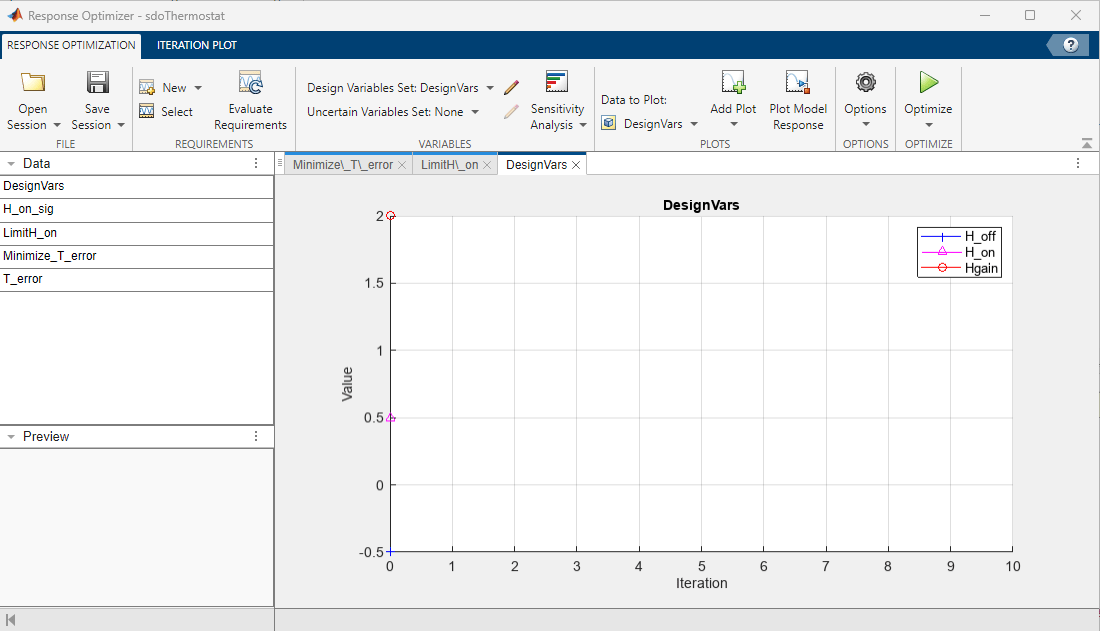Open the Options gear icon

(x=865, y=83)
